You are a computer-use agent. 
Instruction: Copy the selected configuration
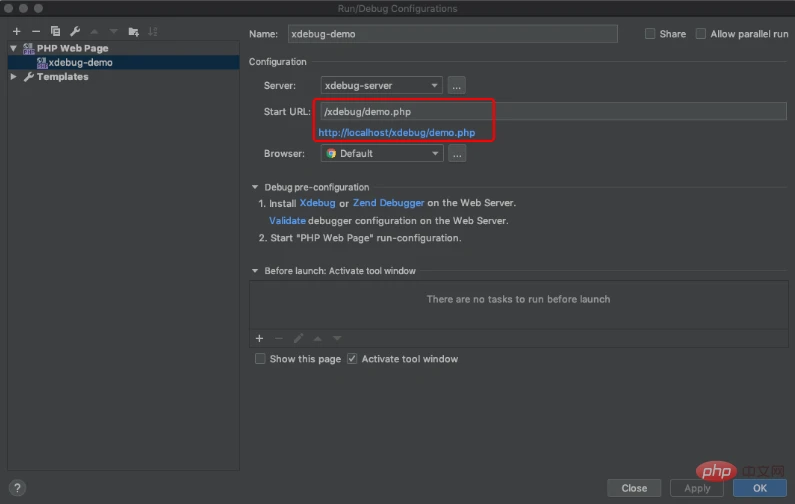55,31
